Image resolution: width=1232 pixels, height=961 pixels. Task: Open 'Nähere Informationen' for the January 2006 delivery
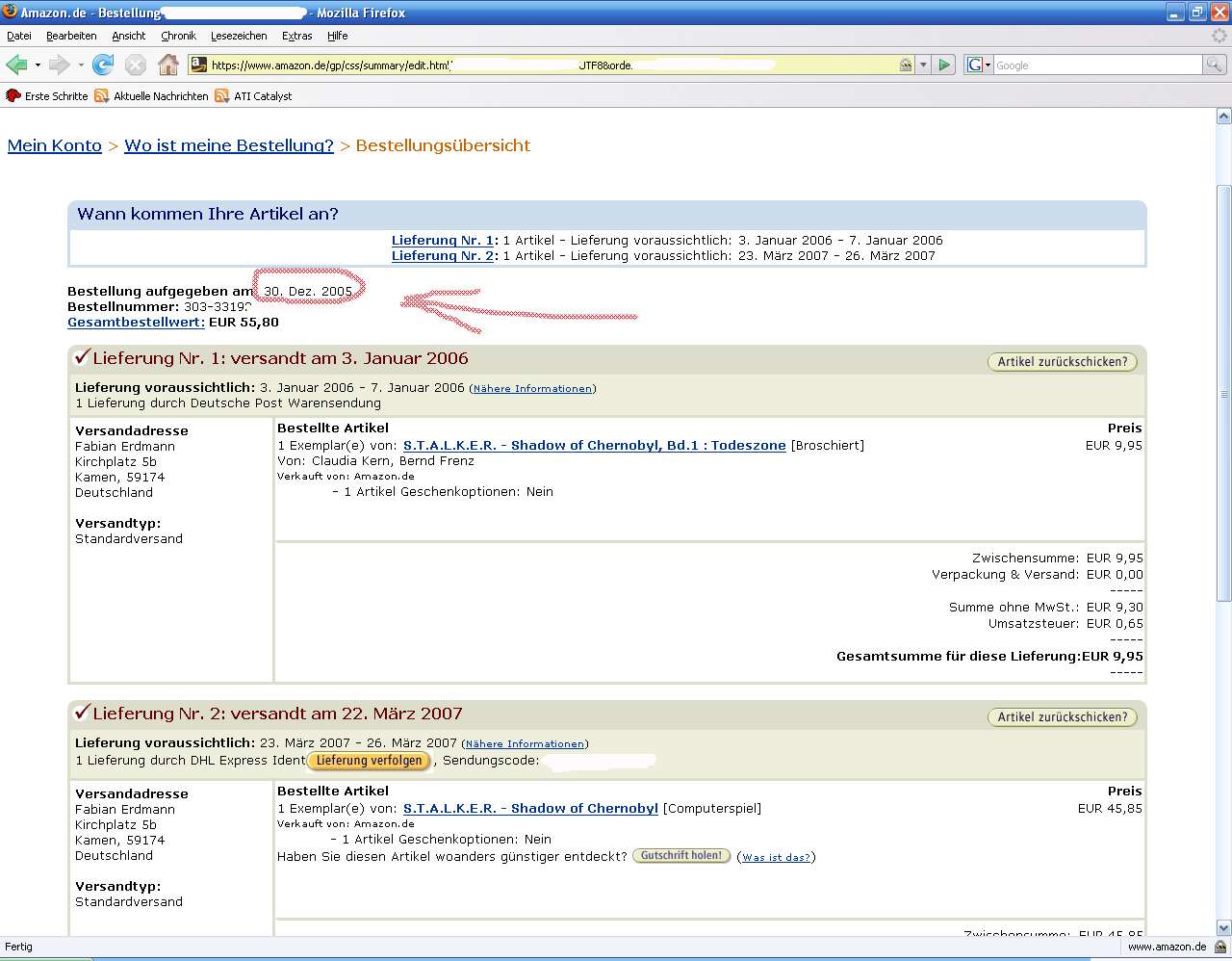(532, 388)
